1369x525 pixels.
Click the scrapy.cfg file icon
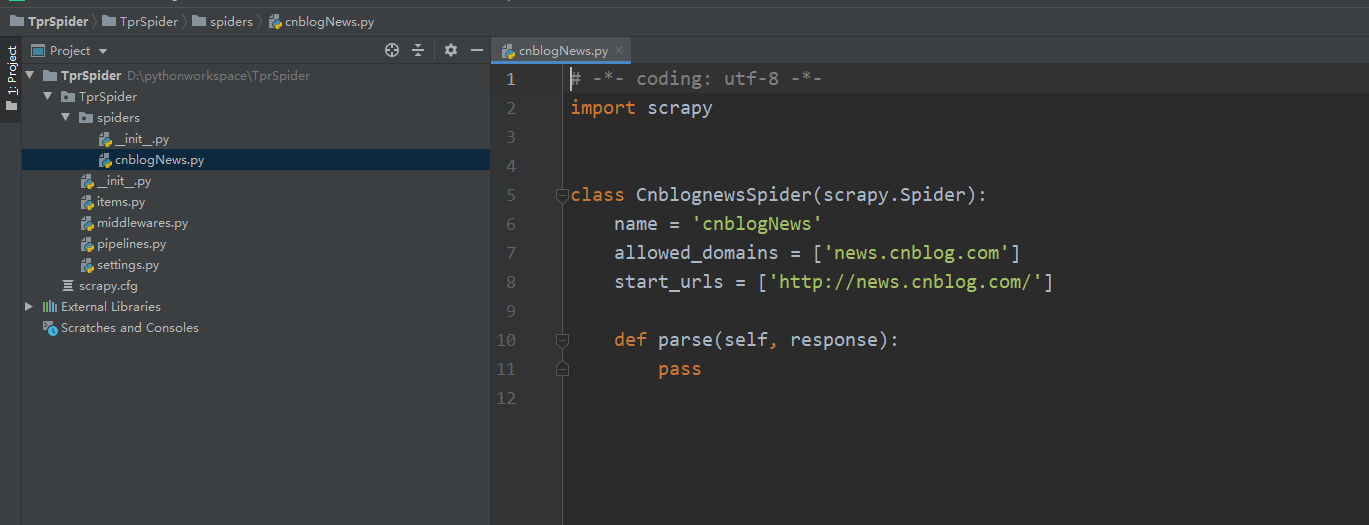[x=68, y=286]
